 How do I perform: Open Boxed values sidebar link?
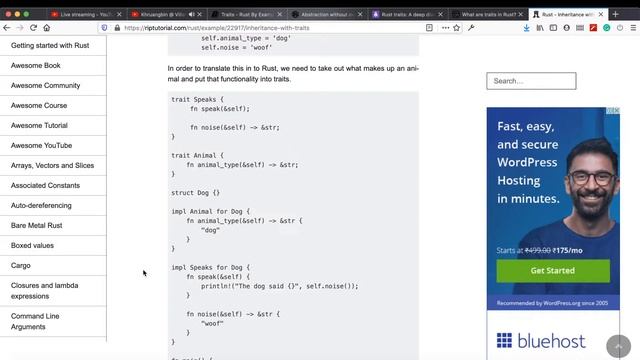pyautogui.click(x=32, y=245)
